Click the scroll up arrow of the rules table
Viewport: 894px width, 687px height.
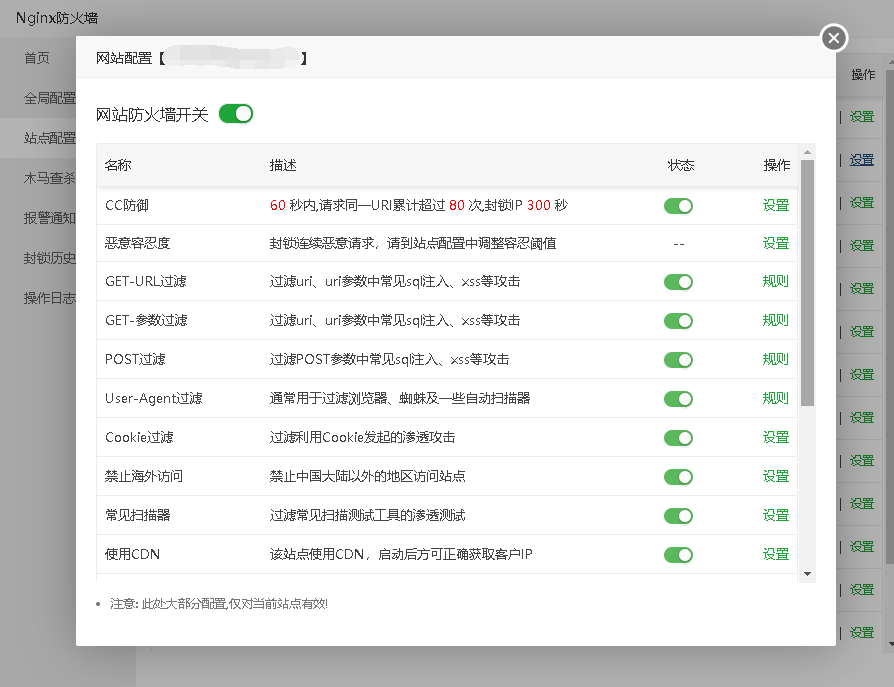click(807, 152)
